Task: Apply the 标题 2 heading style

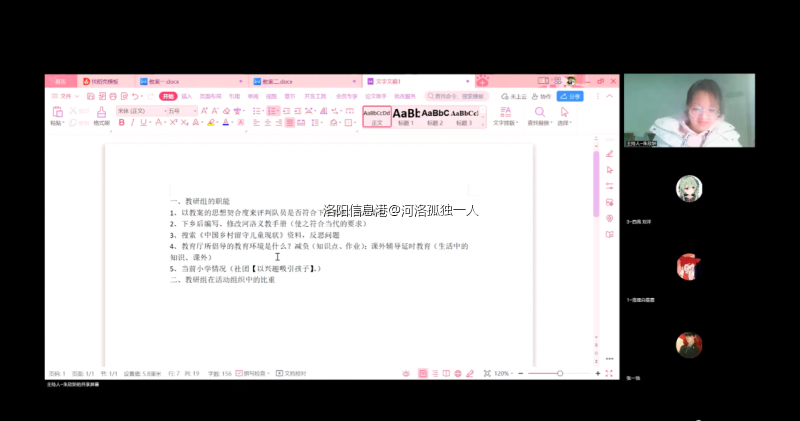Action: (x=435, y=117)
